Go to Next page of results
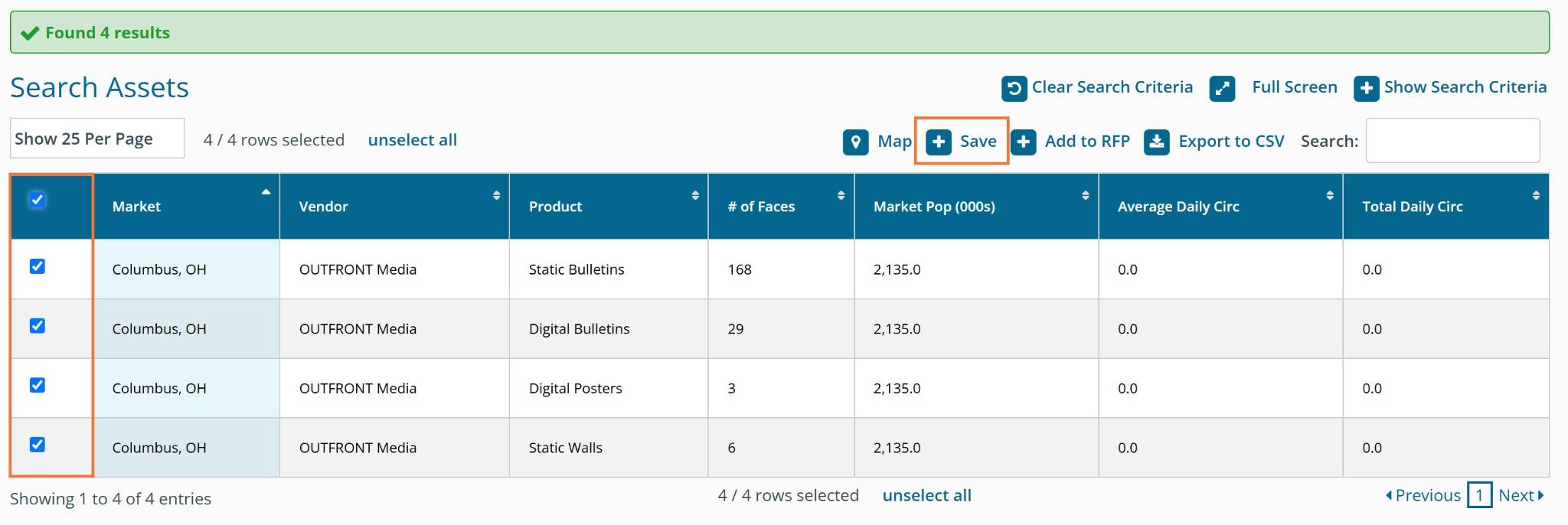1568x525 pixels. [x=1520, y=496]
